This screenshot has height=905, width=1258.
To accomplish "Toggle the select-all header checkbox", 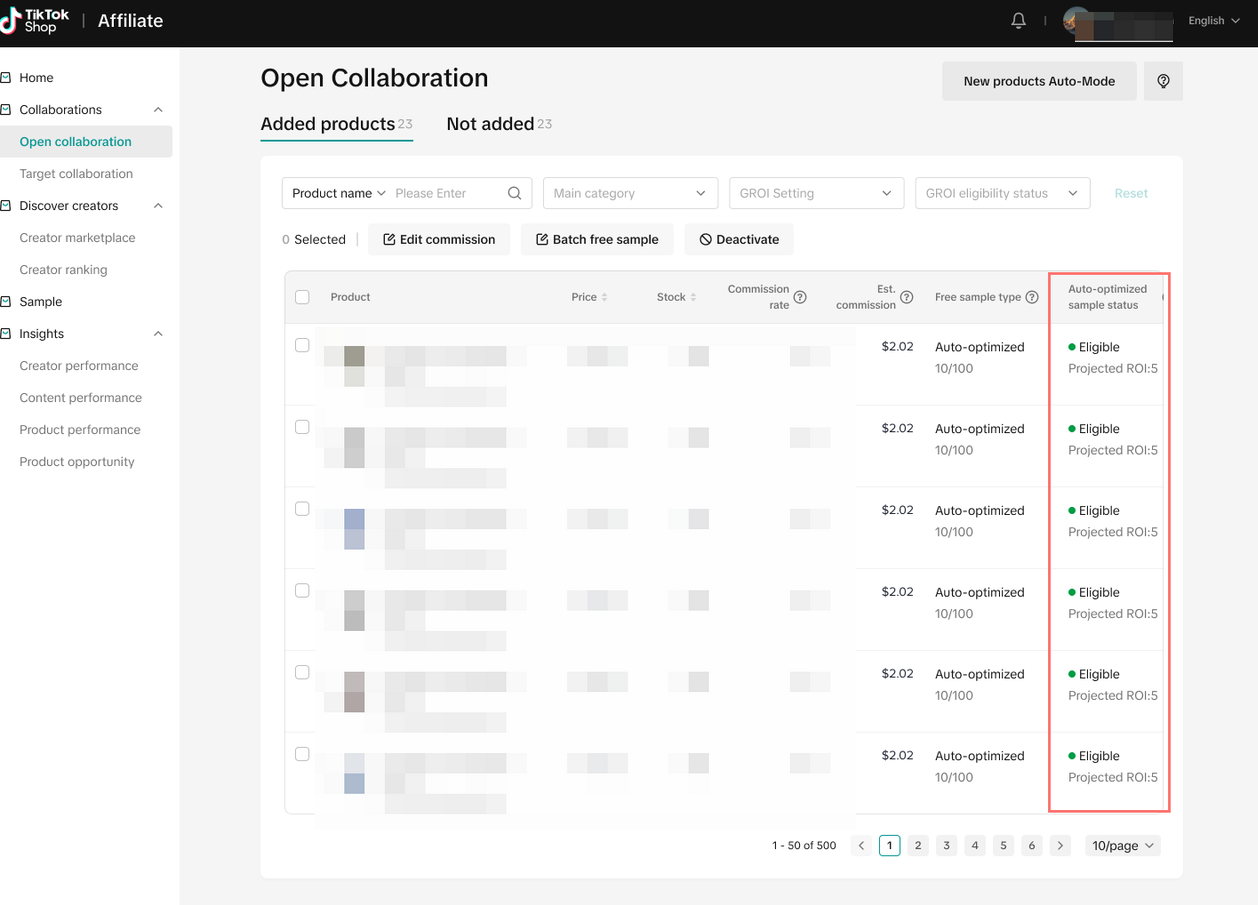I will [302, 297].
